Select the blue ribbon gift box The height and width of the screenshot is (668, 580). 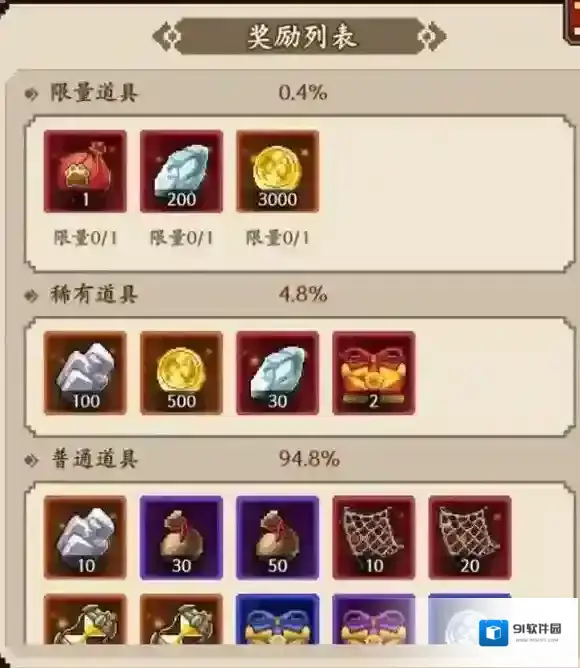277,619
